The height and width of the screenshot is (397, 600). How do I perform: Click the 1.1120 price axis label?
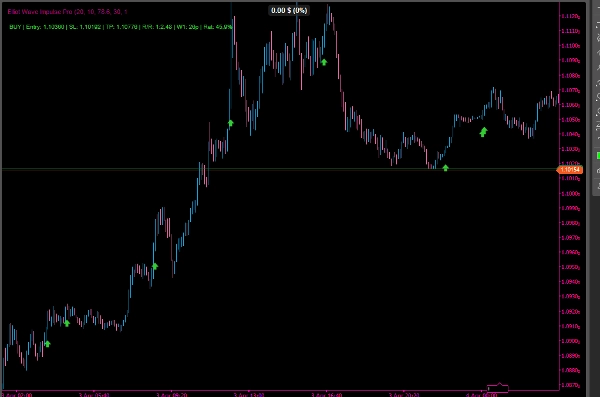click(x=571, y=16)
